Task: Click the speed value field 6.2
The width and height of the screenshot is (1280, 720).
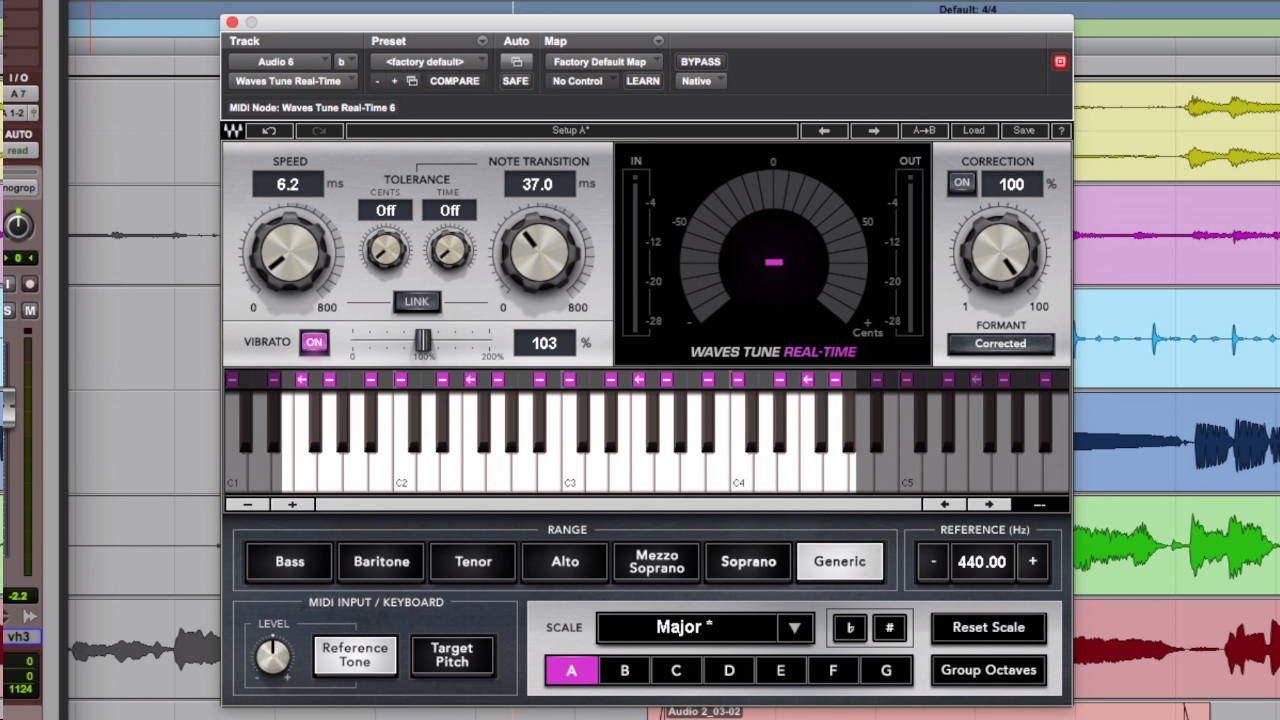Action: pyautogui.click(x=288, y=184)
